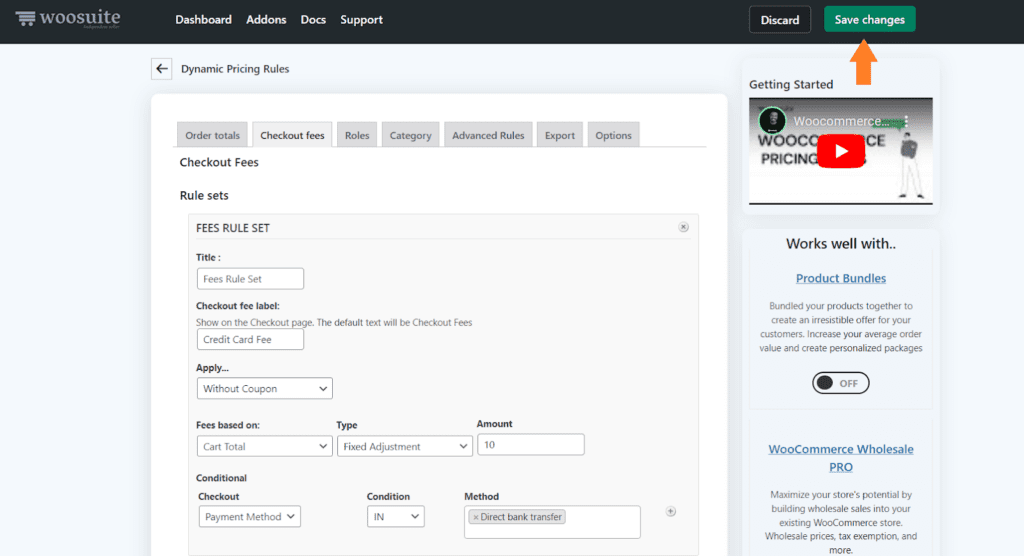This screenshot has width=1024, height=556.
Task: Click inside the Method selection box
Action: (x=552, y=522)
